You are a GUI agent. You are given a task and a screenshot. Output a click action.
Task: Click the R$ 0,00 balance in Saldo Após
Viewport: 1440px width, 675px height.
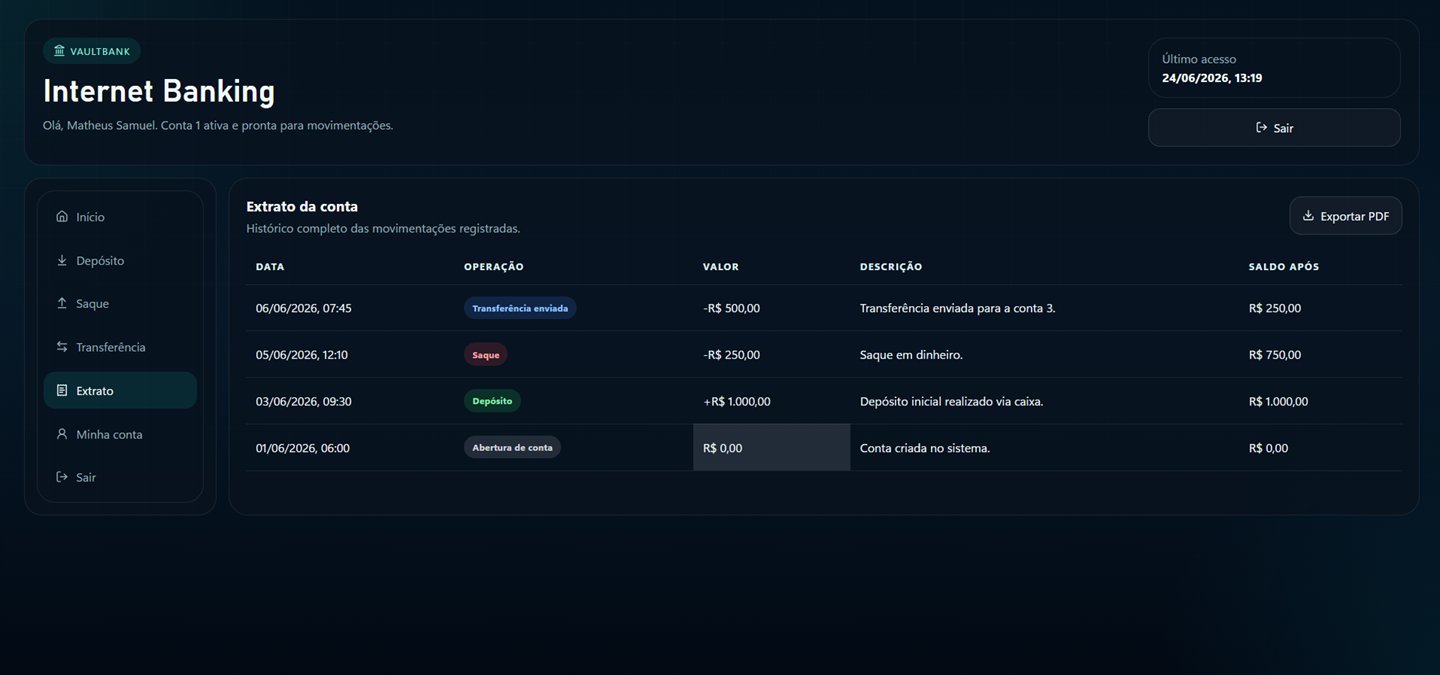(1269, 448)
